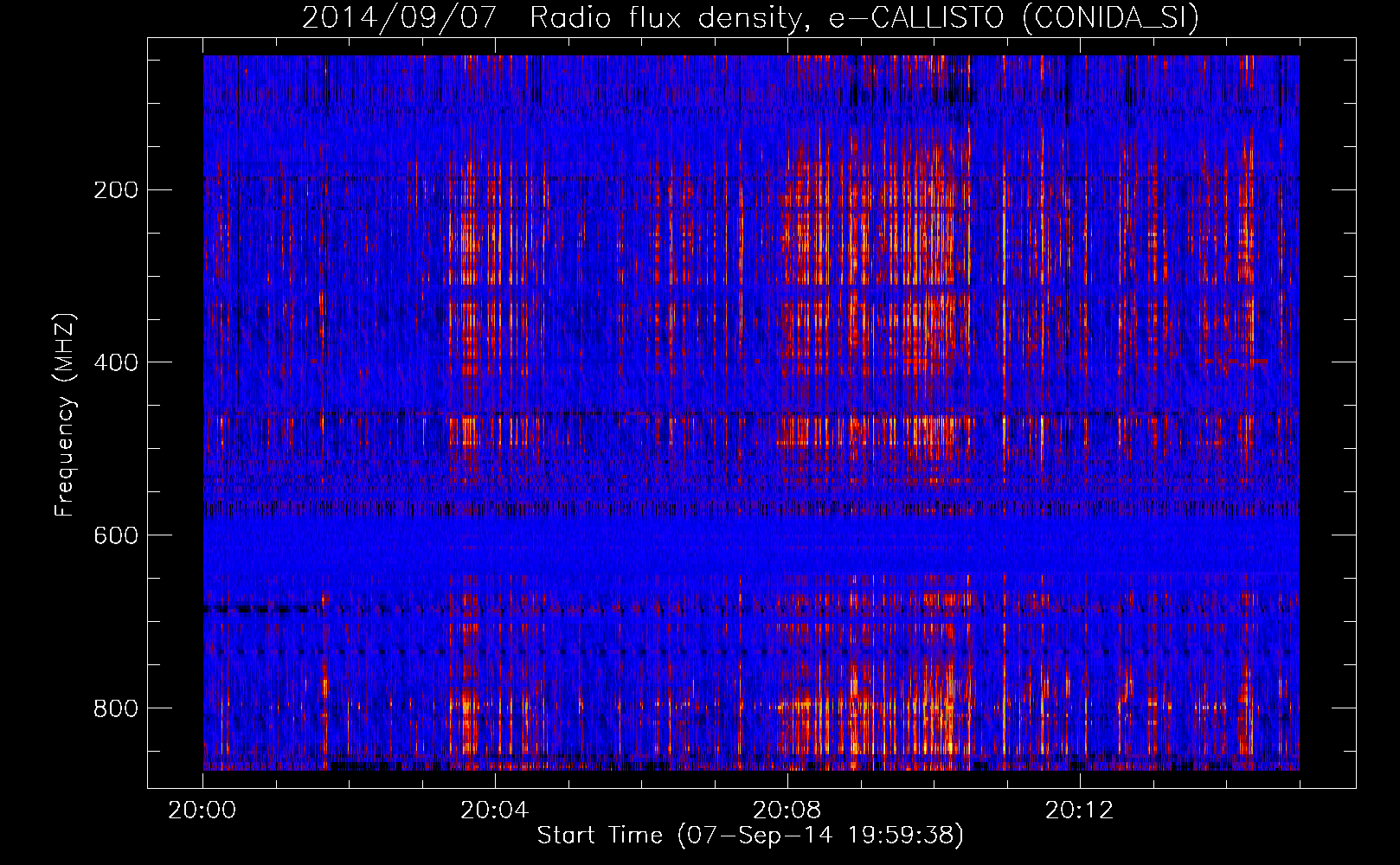Image resolution: width=1400 pixels, height=865 pixels.
Task: Click the "Frequency (MHZ)" axis label
Action: (x=65, y=415)
